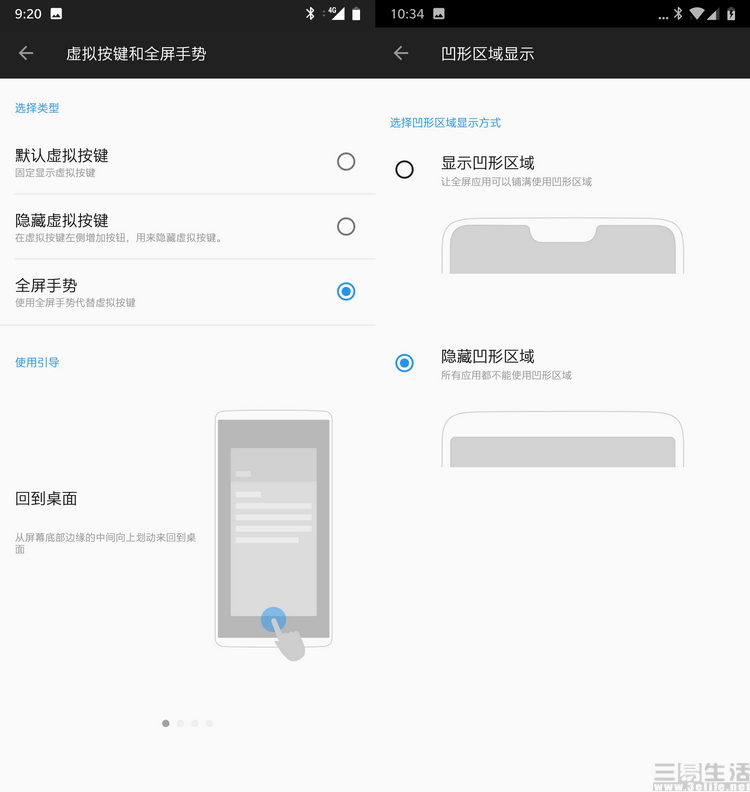The image size is (750, 792).
Task: Tap the last page indicator dot
Action: point(209,723)
